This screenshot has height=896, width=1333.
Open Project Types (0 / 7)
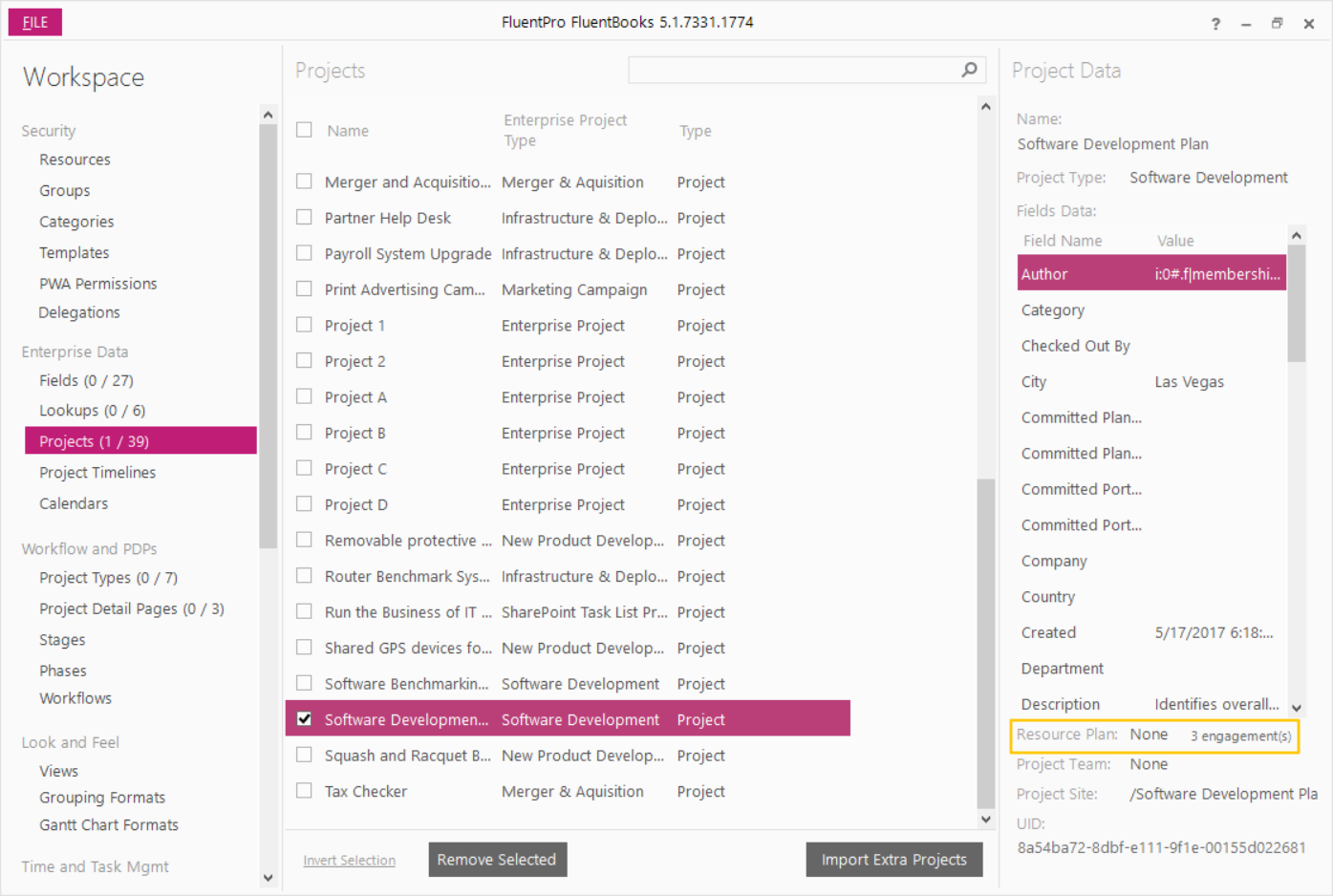click(108, 578)
